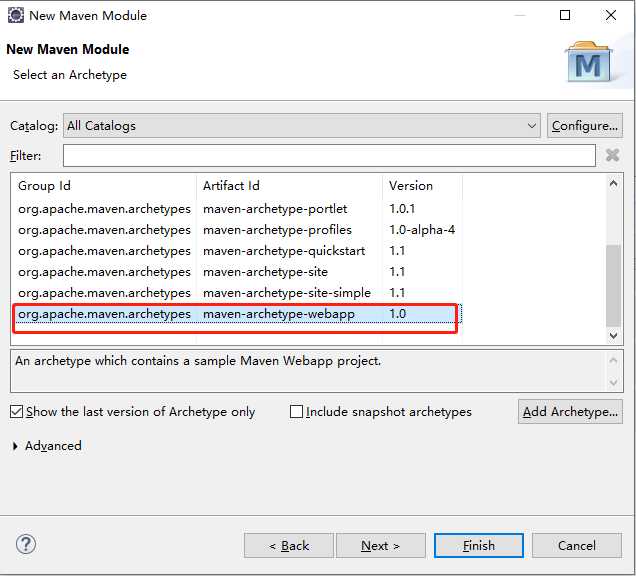Screen dimensions: 636x576
Task: Select the maven-archetype-portlet row
Action: 275,209
